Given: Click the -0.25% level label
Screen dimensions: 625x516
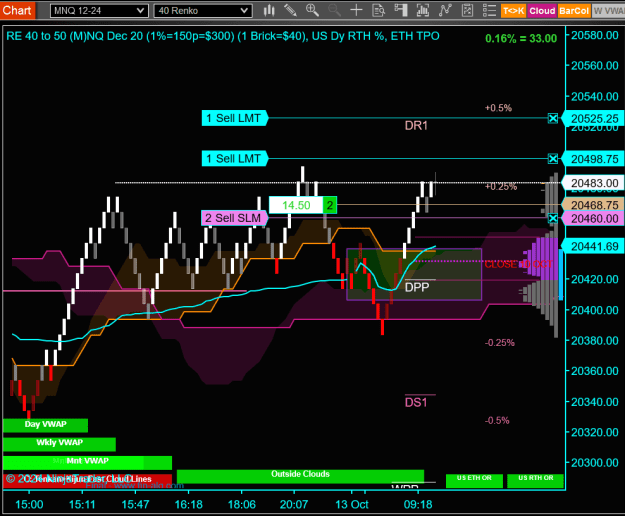Looking at the screenshot, I should click(x=499, y=343).
